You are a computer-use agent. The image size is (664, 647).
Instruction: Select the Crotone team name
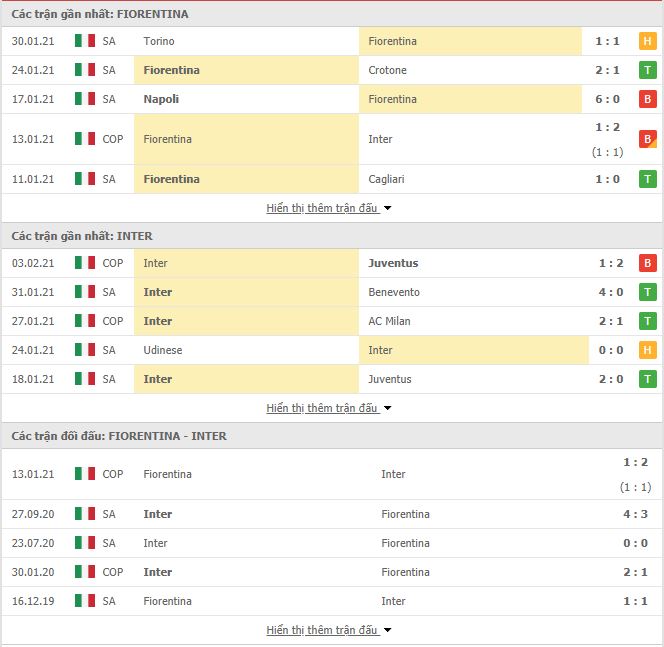pos(387,70)
